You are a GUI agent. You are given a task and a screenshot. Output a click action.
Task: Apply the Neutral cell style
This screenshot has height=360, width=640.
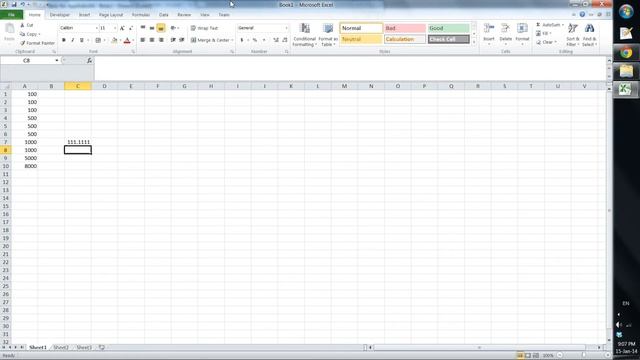pyautogui.click(x=361, y=39)
